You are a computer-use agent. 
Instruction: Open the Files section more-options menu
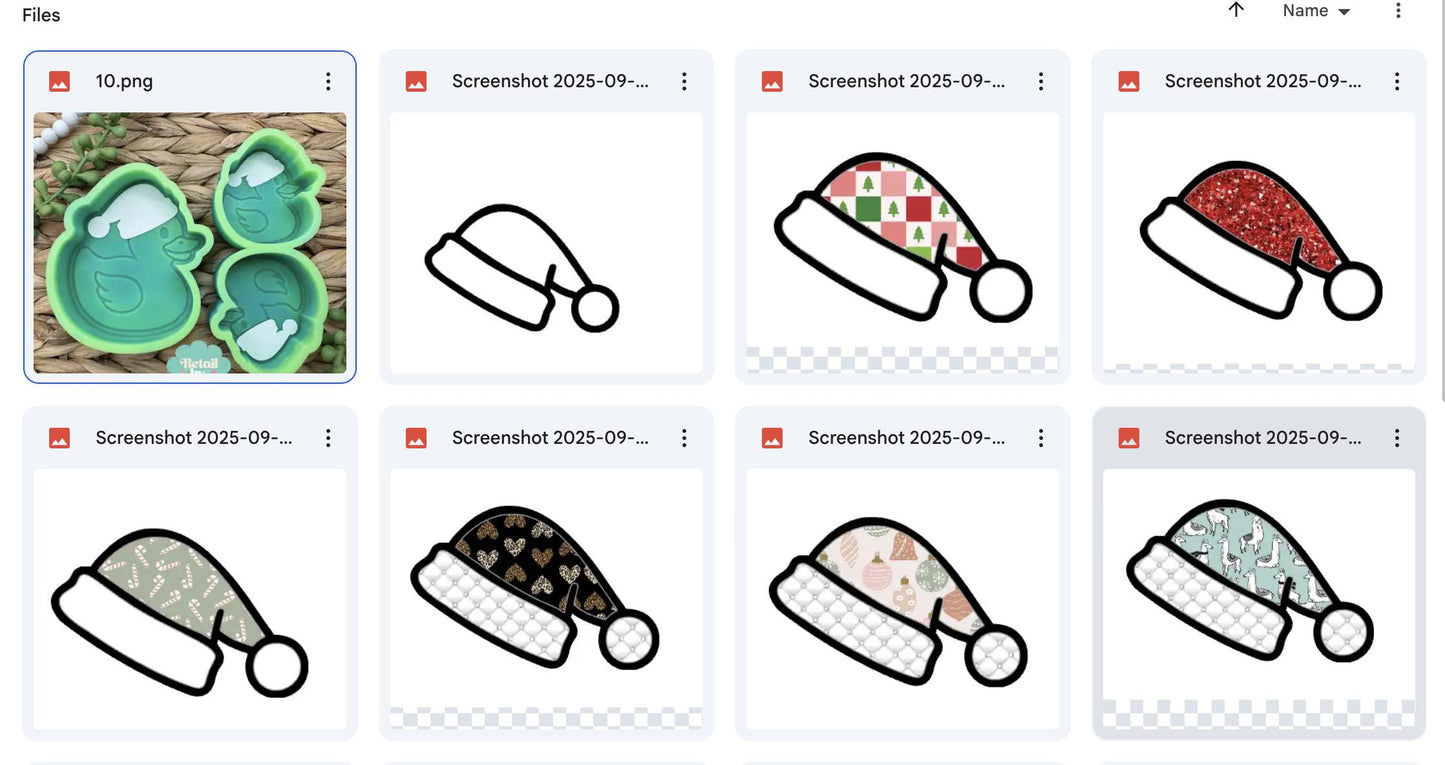tap(1398, 11)
